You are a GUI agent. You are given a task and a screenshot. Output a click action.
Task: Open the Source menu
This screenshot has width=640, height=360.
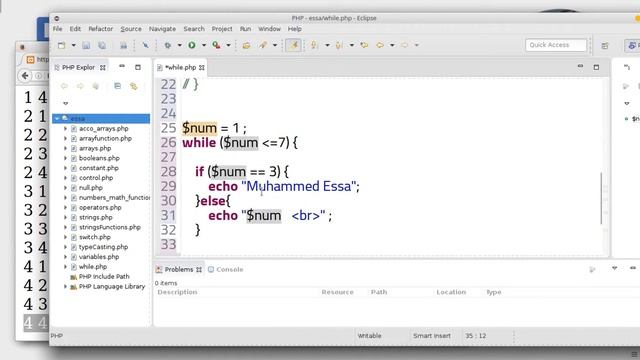[131, 29]
